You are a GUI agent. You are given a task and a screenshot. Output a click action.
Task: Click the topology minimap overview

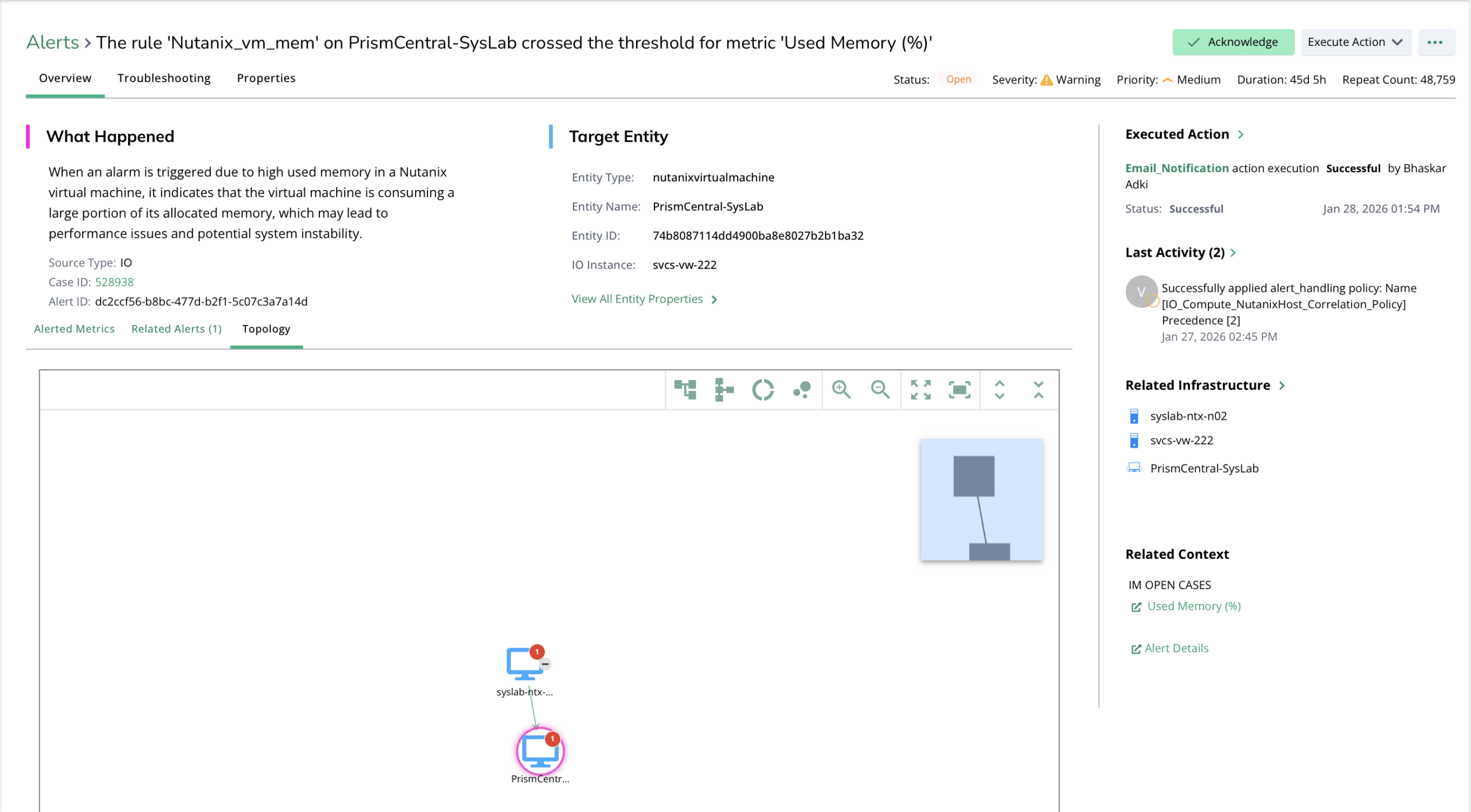[x=981, y=500]
